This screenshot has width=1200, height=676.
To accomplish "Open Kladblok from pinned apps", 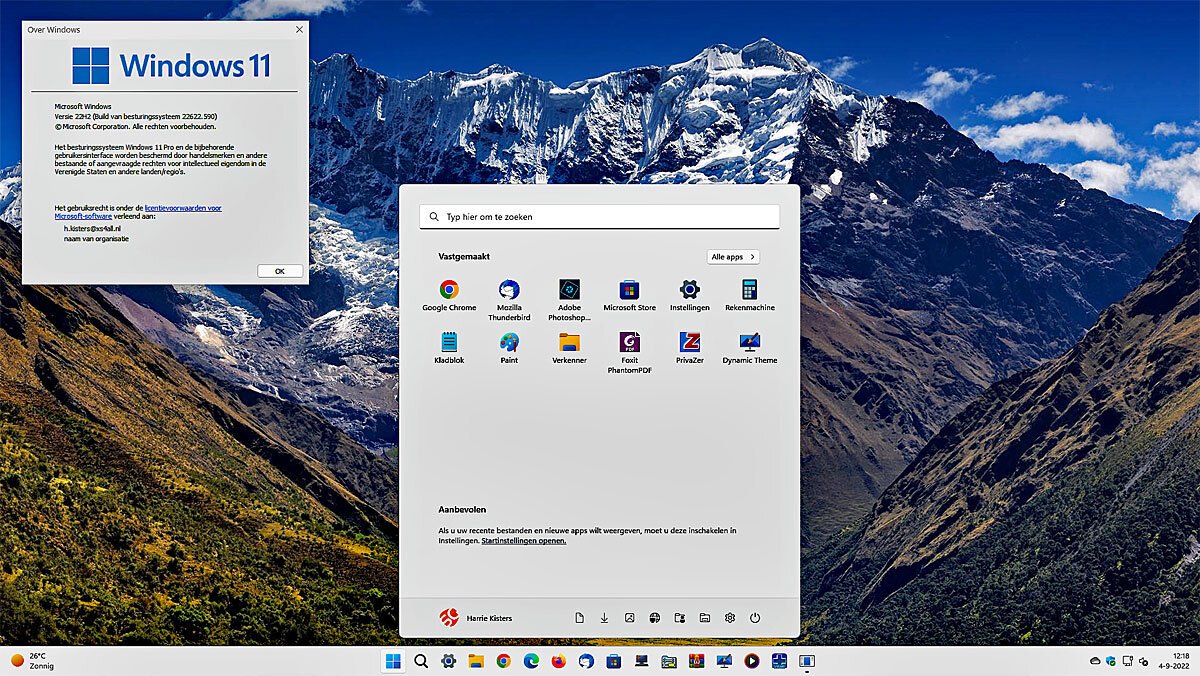I will [449, 348].
